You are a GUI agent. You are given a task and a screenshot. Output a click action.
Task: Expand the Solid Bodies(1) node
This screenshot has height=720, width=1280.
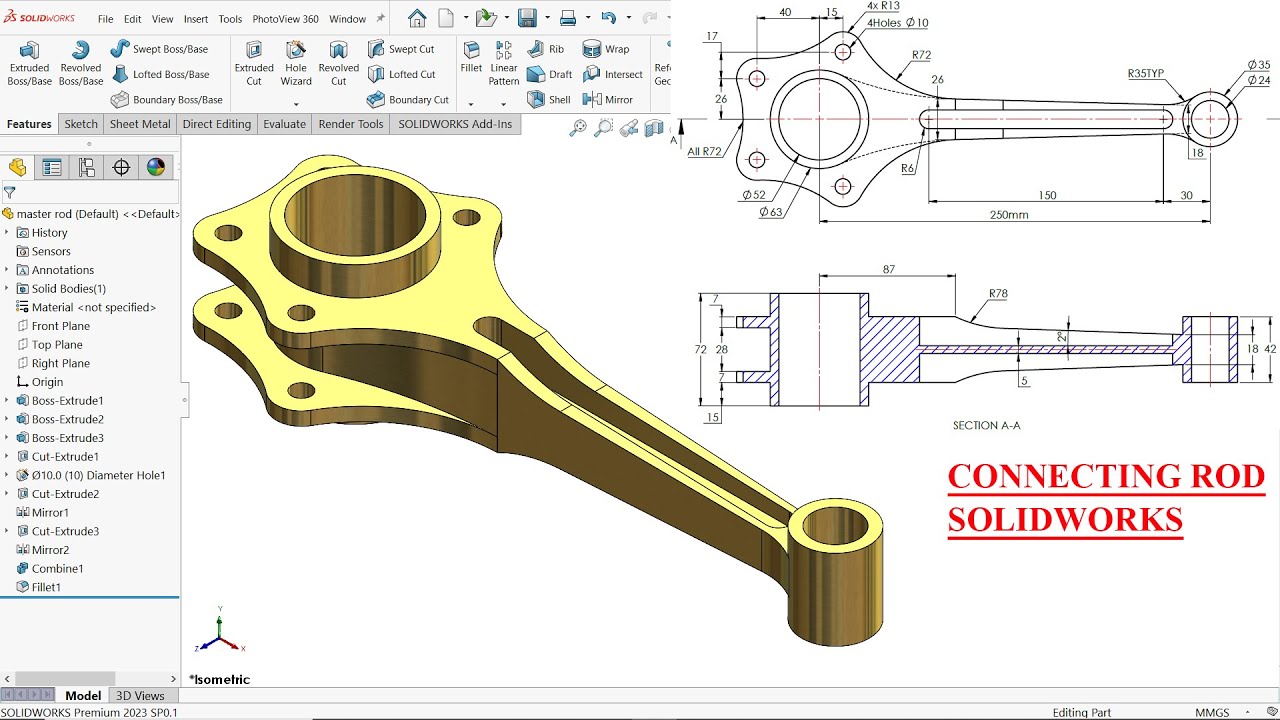click(x=7, y=288)
